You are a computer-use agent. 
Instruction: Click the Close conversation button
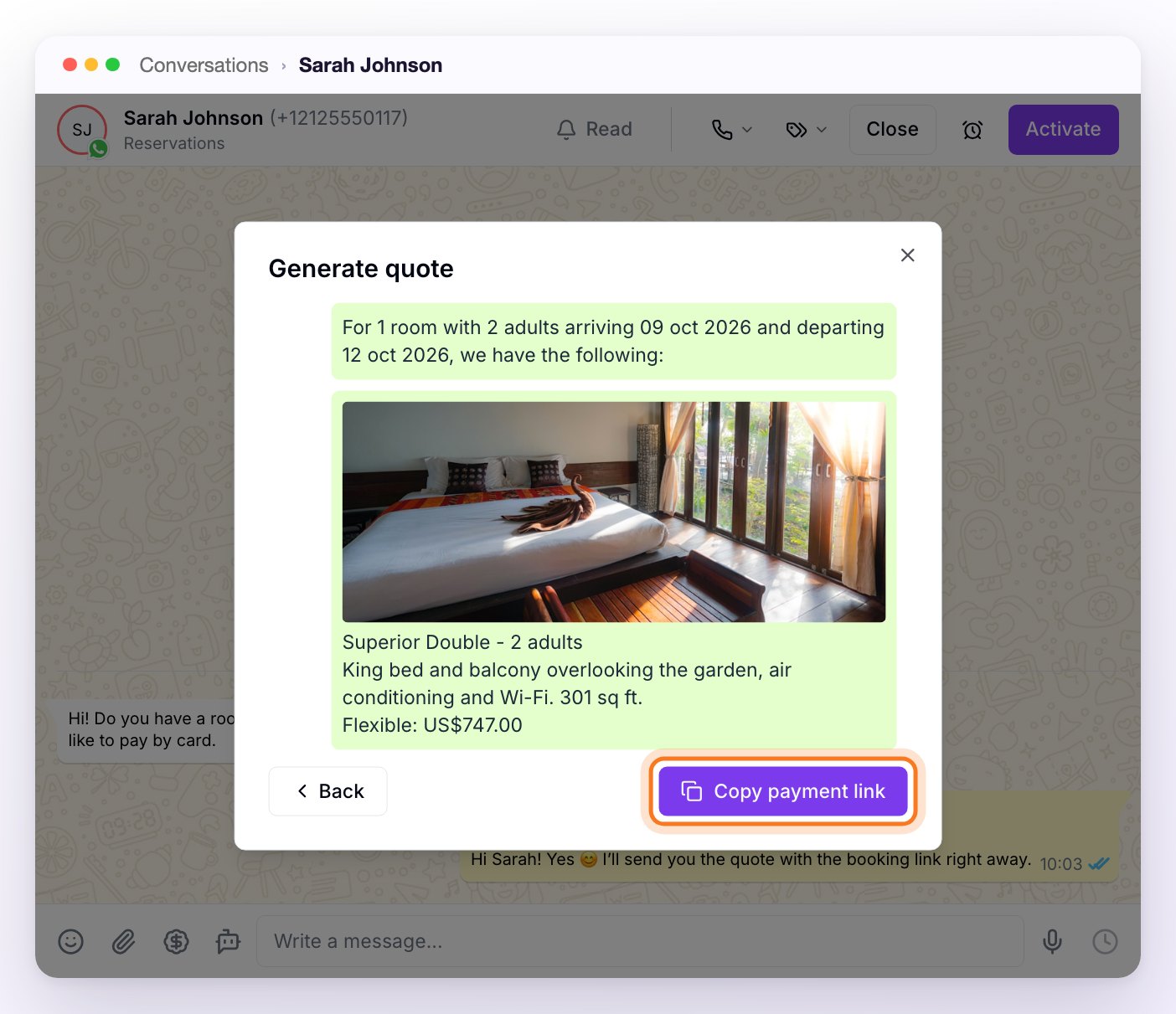click(x=893, y=130)
